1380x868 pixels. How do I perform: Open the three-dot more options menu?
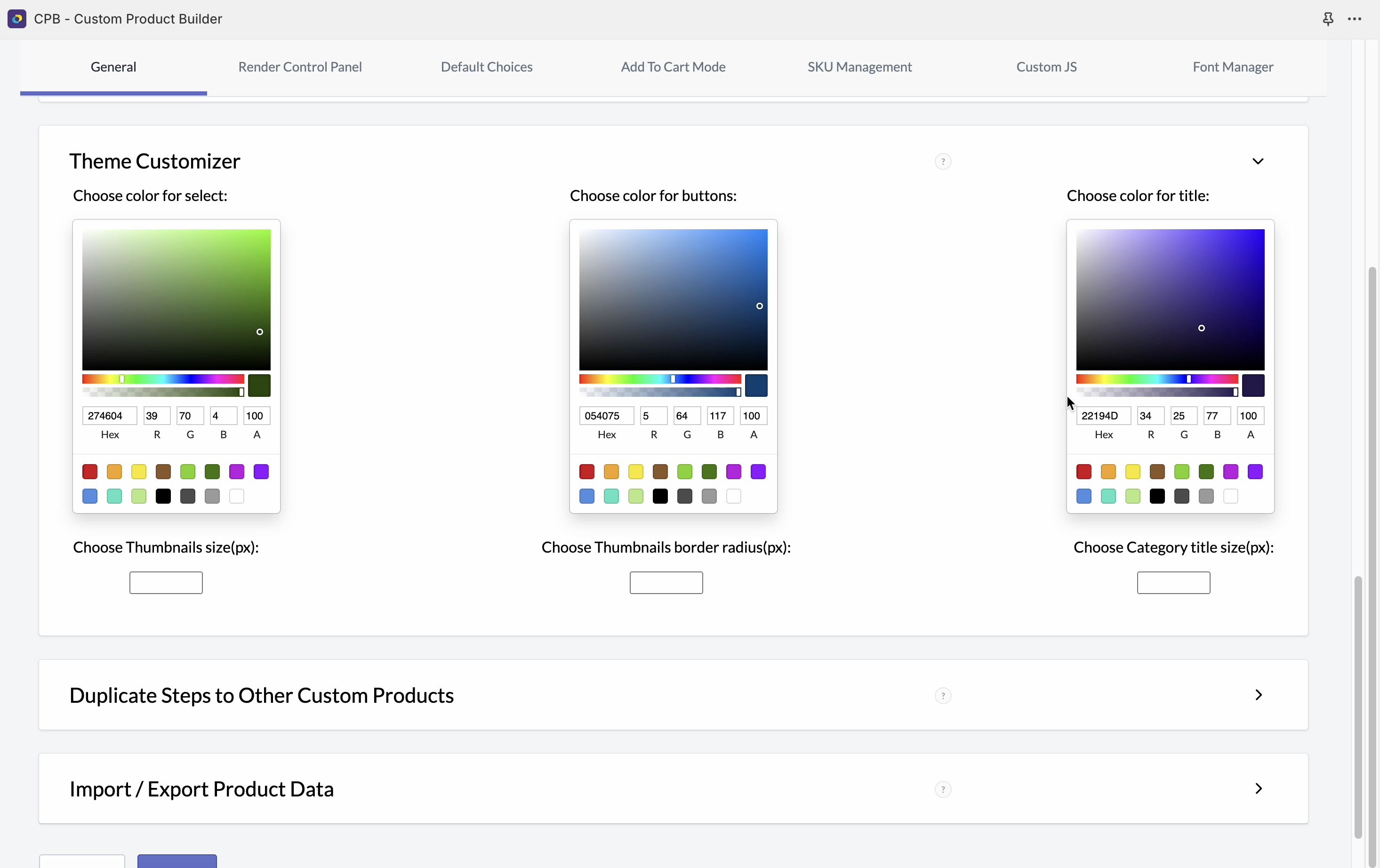(x=1354, y=19)
